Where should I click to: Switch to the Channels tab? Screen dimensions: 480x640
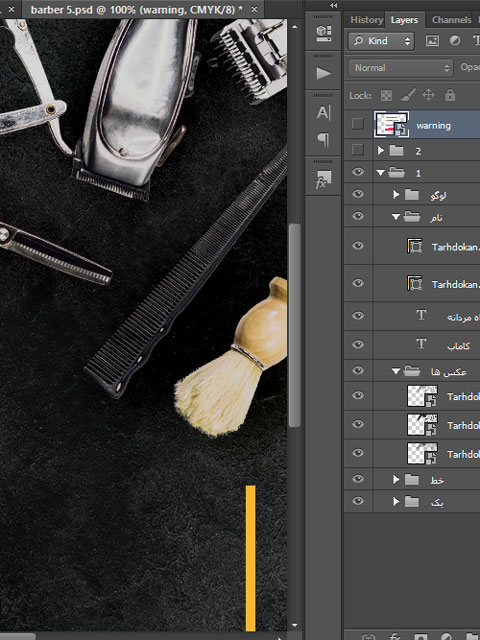pos(451,20)
